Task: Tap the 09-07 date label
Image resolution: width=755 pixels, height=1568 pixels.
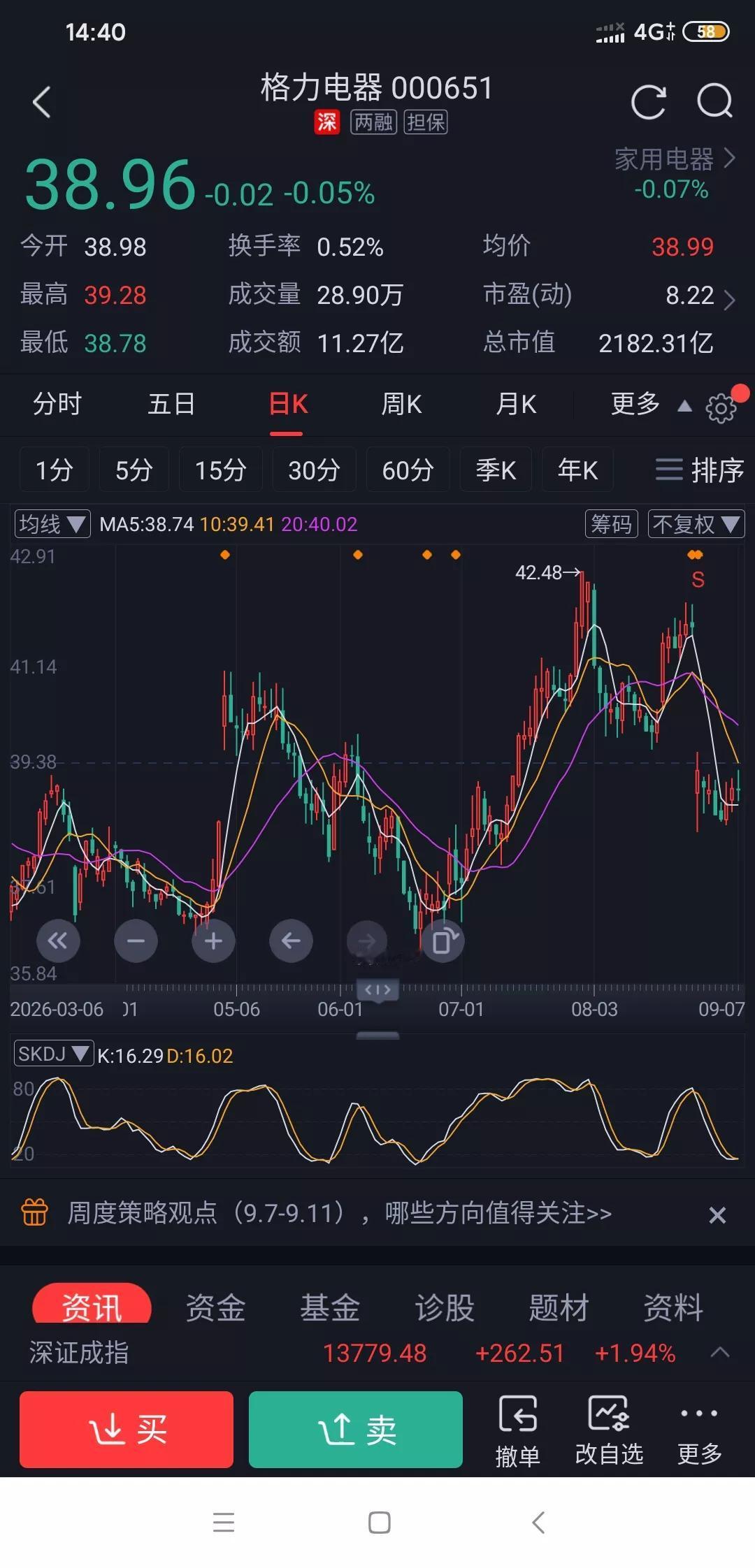Action: pos(721,1009)
